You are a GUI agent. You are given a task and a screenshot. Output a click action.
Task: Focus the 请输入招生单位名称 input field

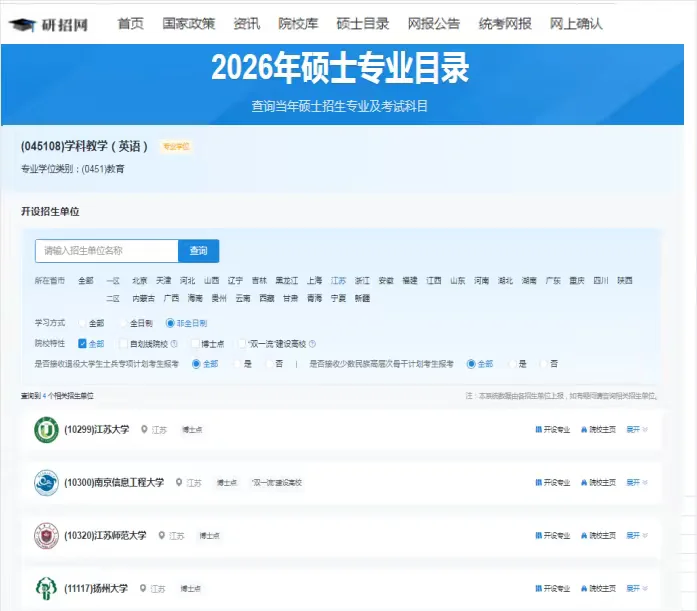tap(107, 251)
